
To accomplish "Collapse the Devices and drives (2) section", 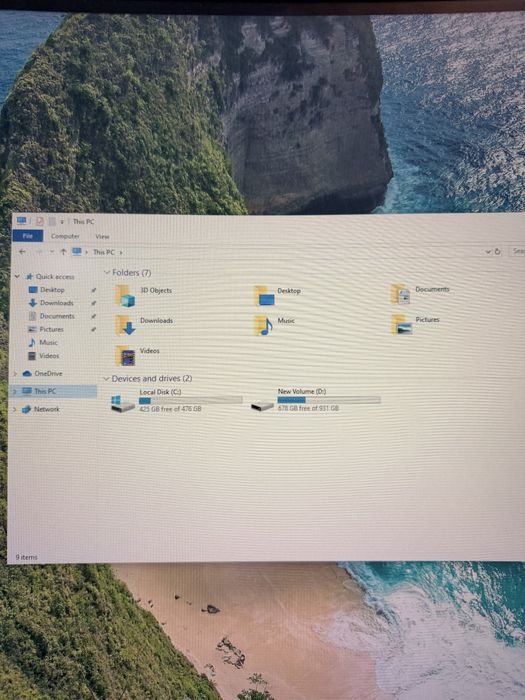I will click(106, 379).
